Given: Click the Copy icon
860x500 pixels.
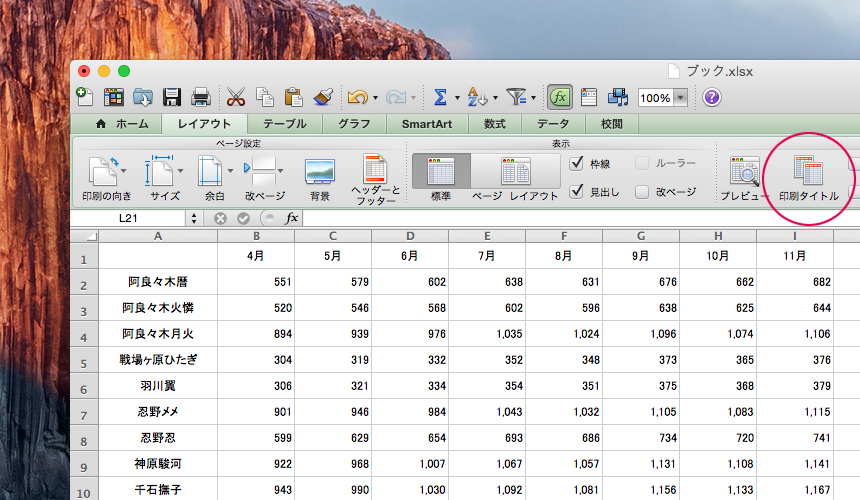Looking at the screenshot, I should tap(265, 97).
